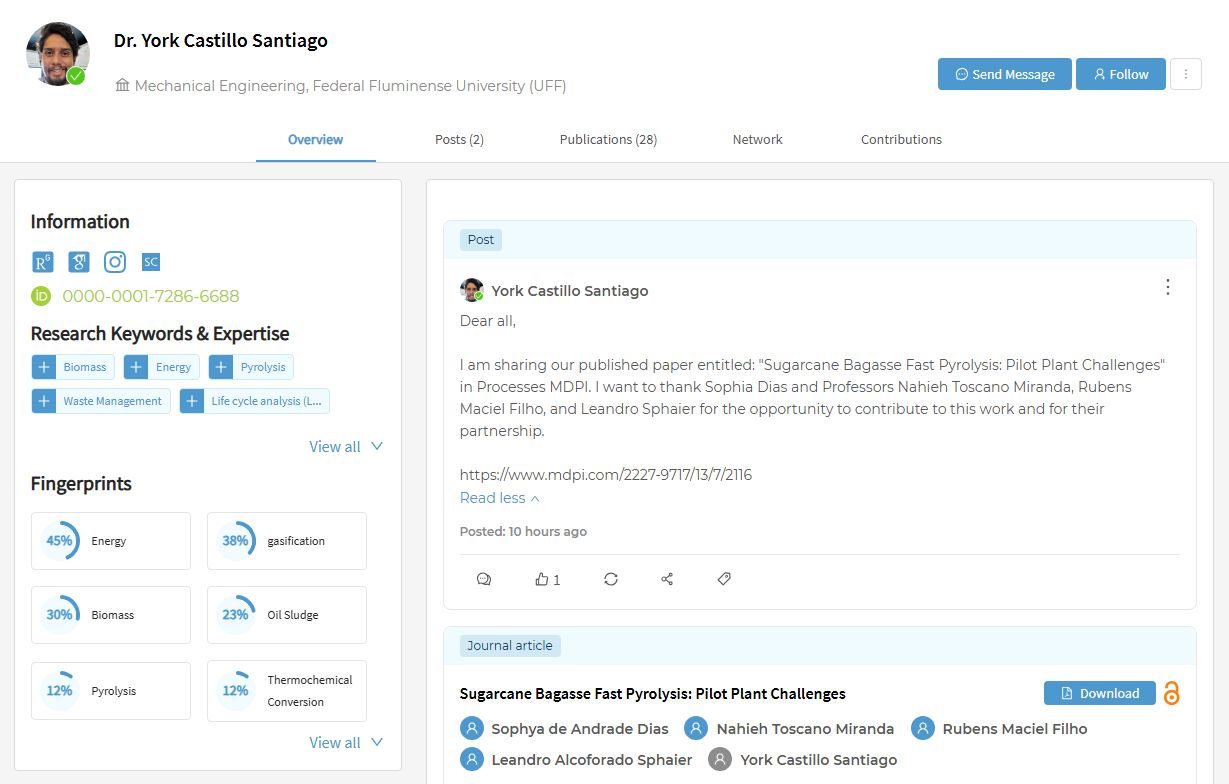1229x784 pixels.
Task: Click Sophya de Andrade Dias author icon
Action: click(471, 729)
